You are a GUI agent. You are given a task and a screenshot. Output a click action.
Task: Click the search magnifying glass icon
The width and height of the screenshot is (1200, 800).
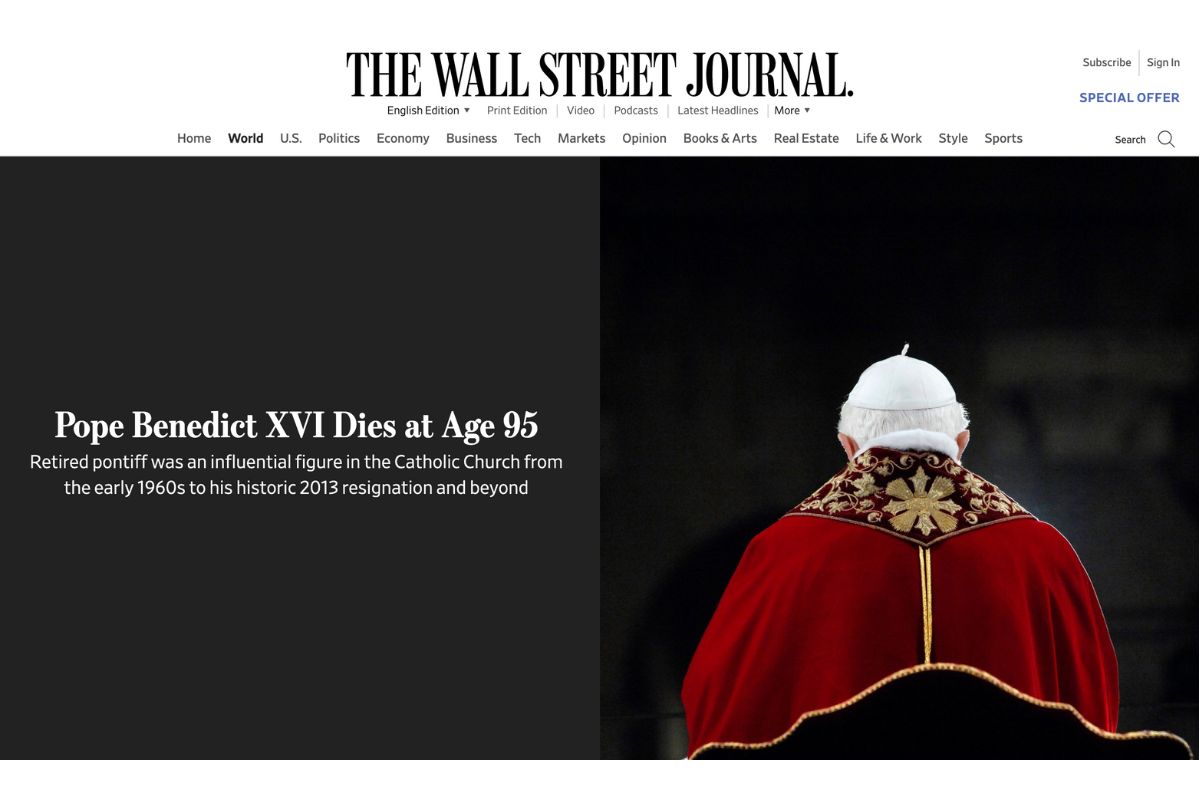[1166, 139]
